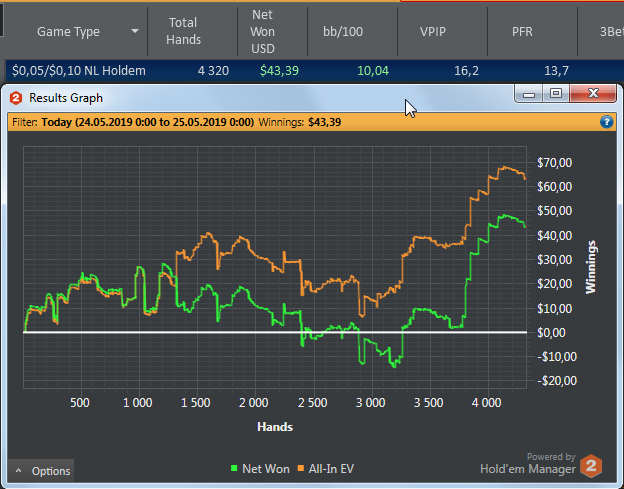Click the Results Graph window title text
624x489 pixels.
tap(66, 98)
